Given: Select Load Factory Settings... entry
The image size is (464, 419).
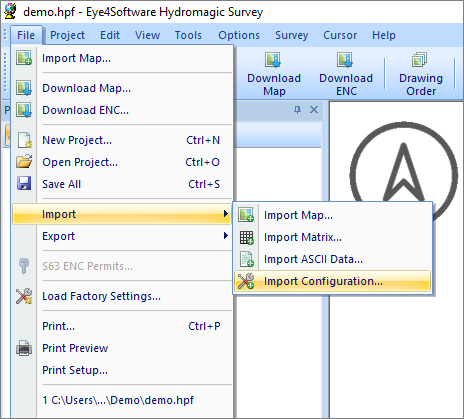Looking at the screenshot, I should [x=122, y=296].
